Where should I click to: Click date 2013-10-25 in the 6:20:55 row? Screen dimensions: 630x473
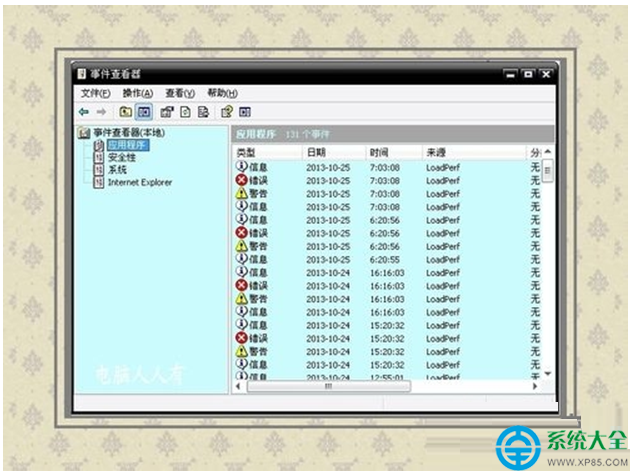[x=328, y=260]
